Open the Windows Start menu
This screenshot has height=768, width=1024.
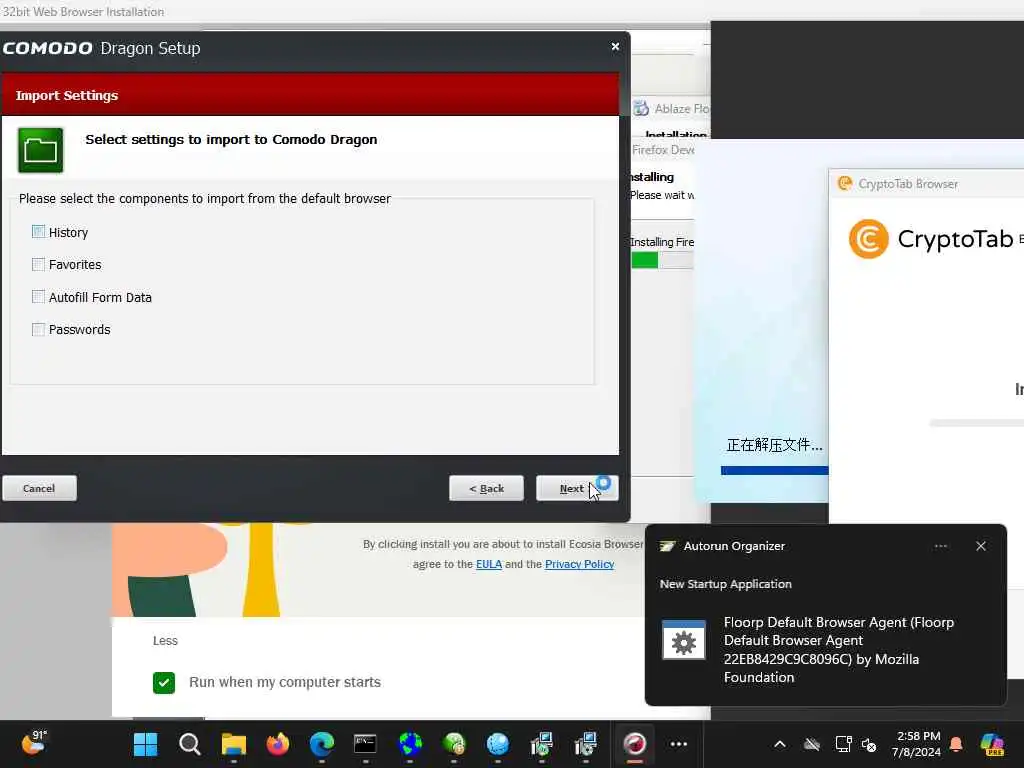point(145,744)
